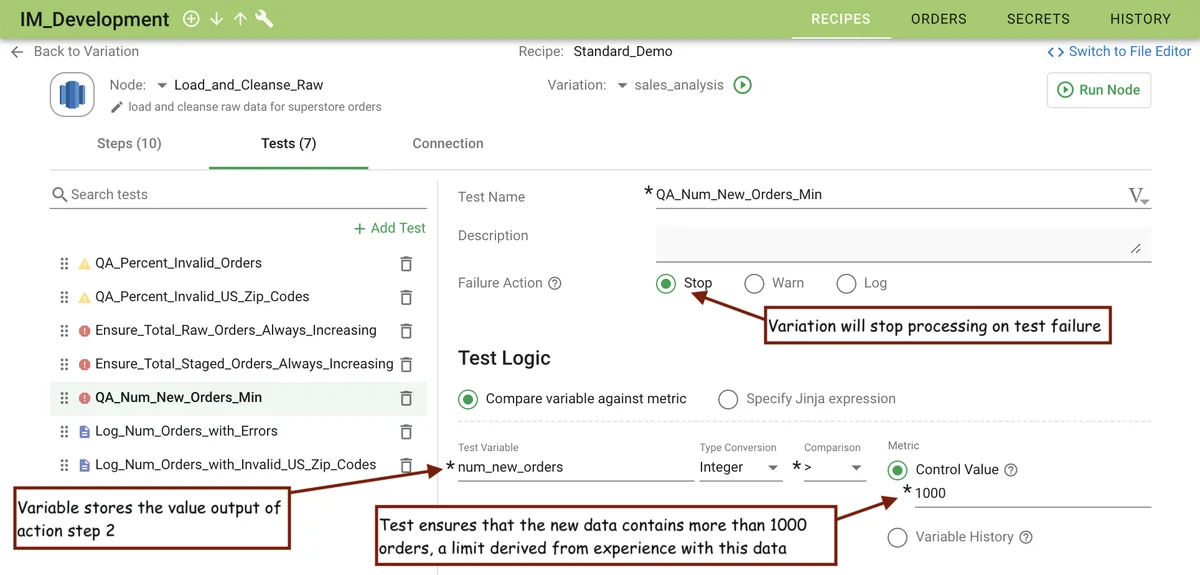
Task: Click trash icon for Log_Num_Orders_with_Errors
Action: [x=406, y=432]
